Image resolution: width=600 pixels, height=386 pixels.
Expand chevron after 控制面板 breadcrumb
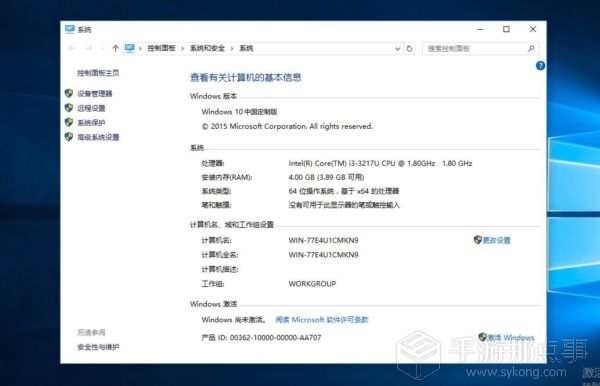point(183,48)
